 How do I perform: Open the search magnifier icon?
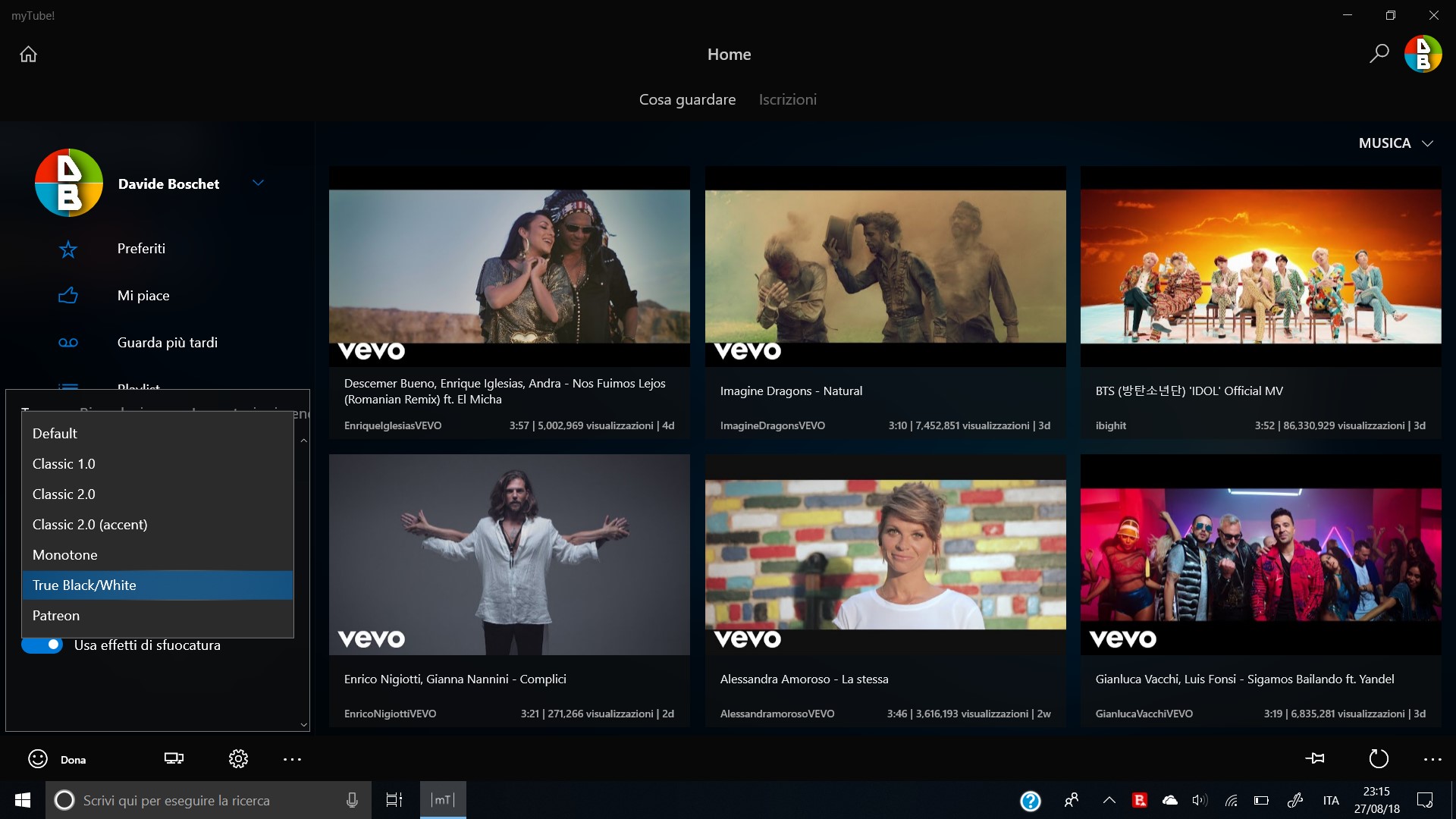1379,53
